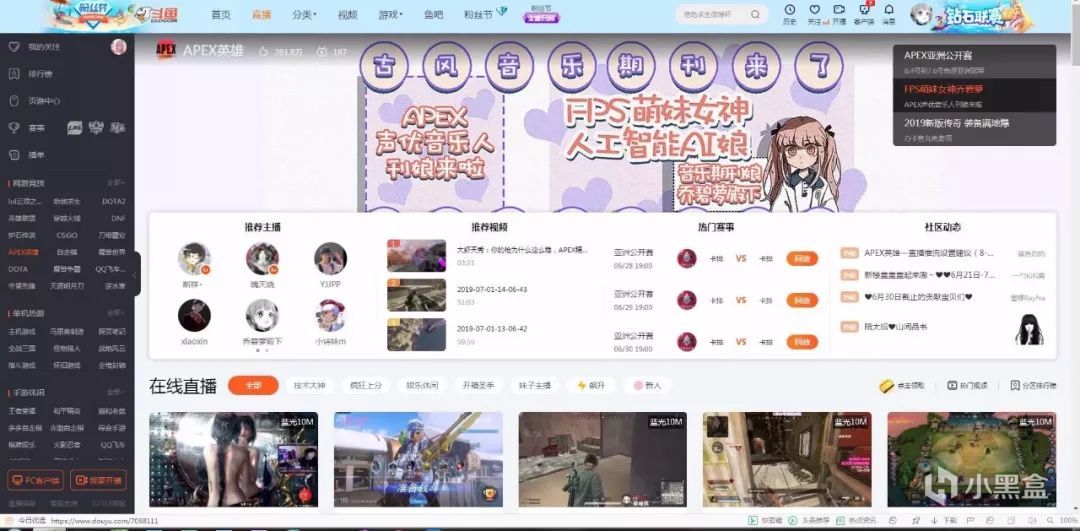Select the 技术大神 stream filter

[x=311, y=385]
